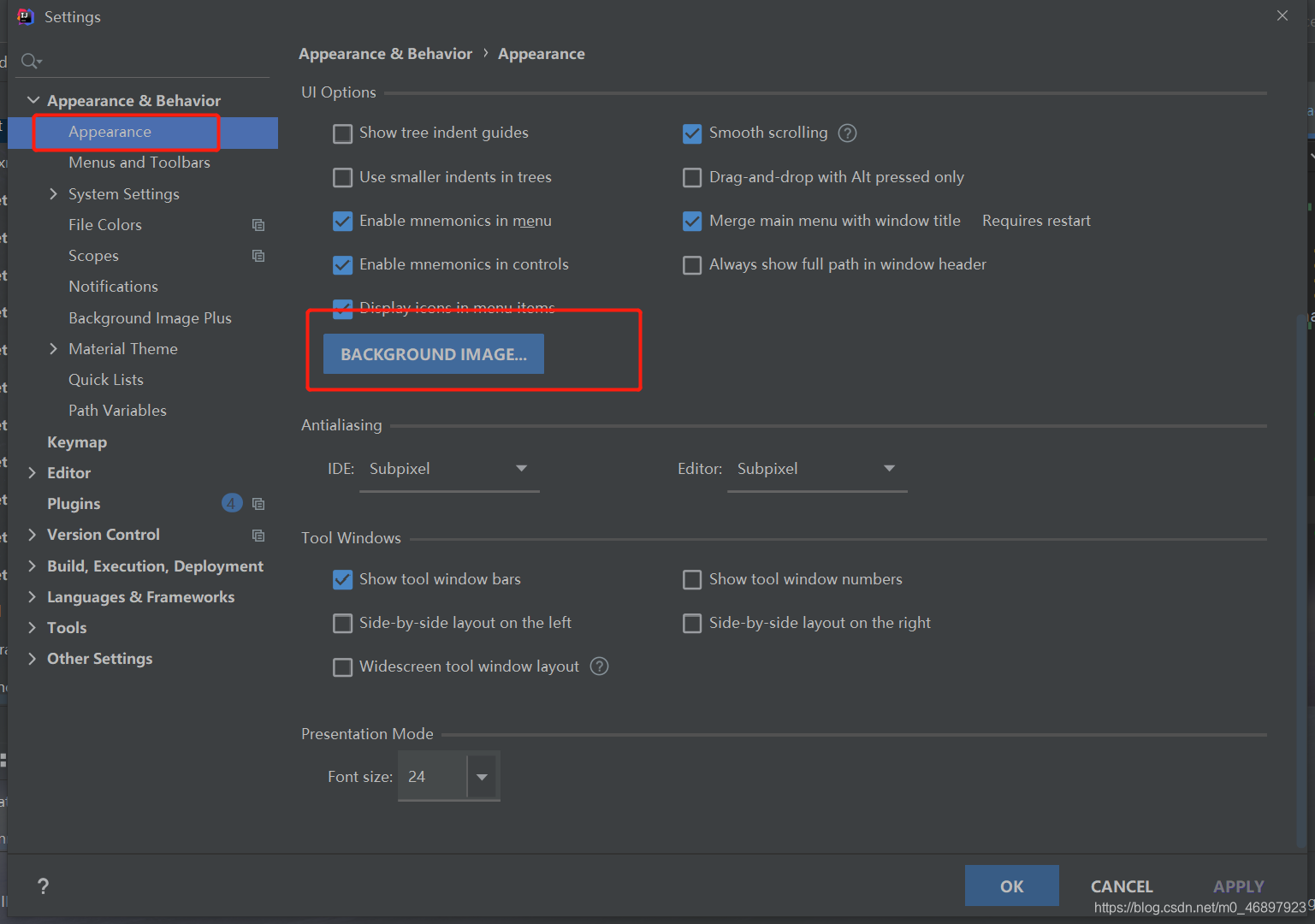Collapse the Appearance & Behavior tree node
This screenshot has height=924, width=1315.
point(33,100)
